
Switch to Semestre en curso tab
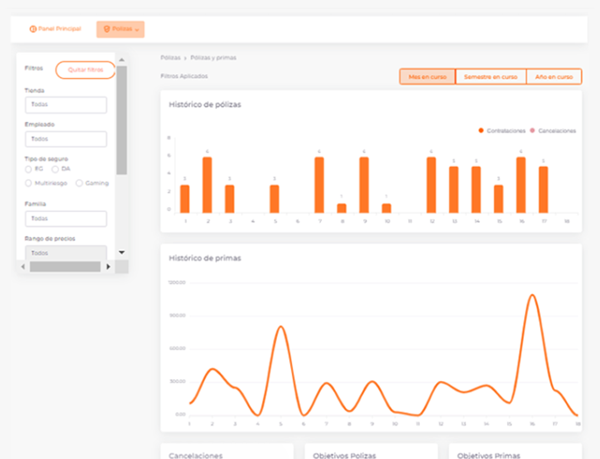(x=491, y=76)
